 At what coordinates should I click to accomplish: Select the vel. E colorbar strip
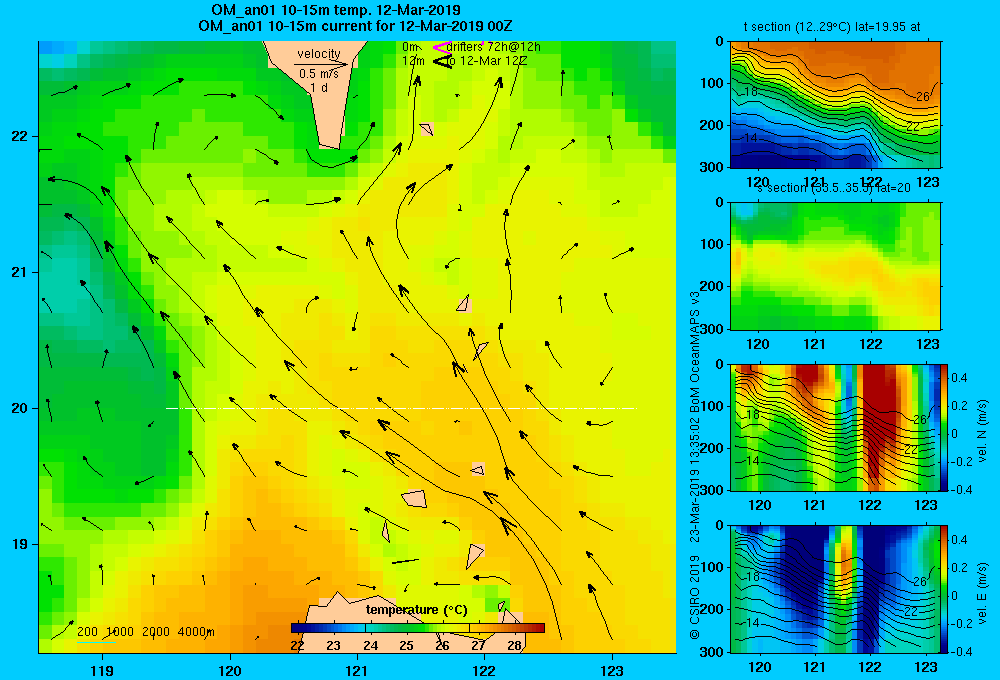(945, 589)
